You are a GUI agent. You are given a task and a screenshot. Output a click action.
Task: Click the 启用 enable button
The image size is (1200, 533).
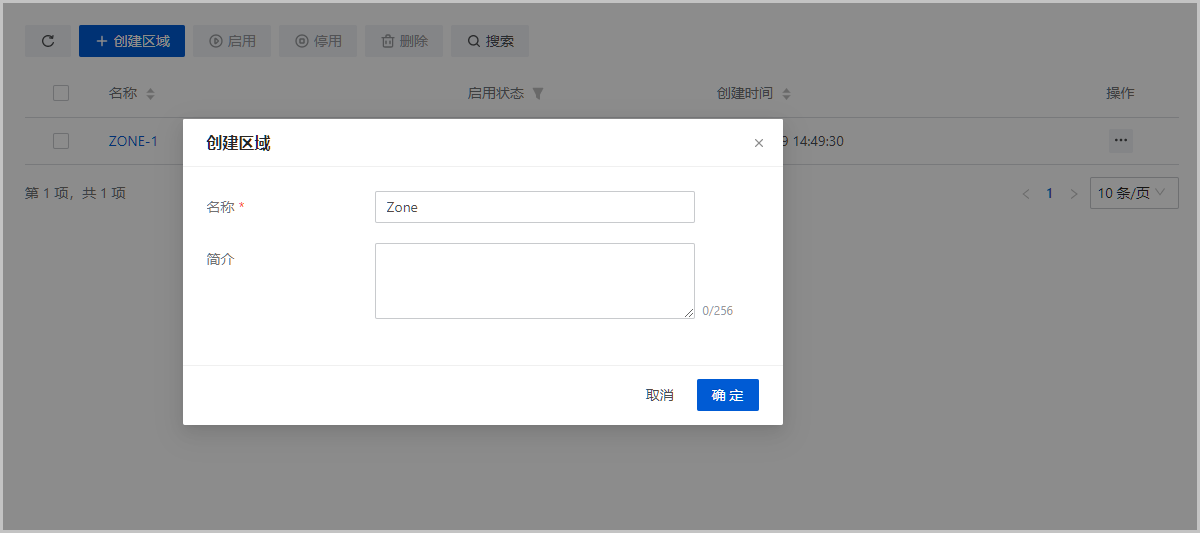click(232, 41)
